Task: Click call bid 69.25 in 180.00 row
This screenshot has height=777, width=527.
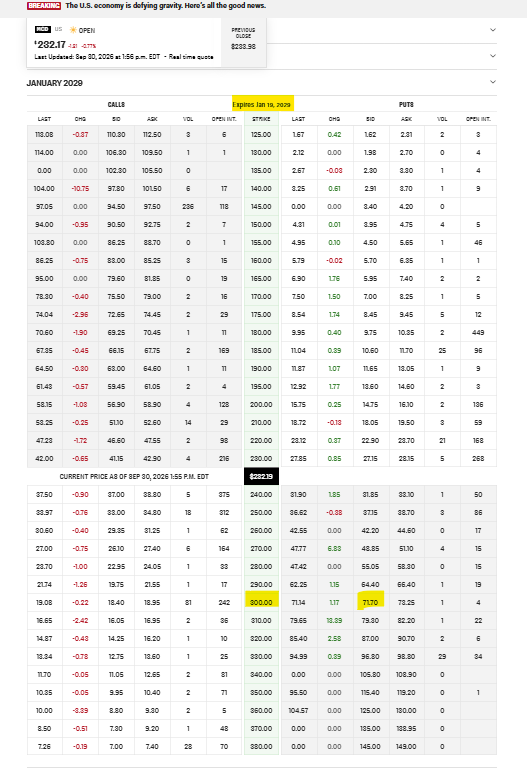Action: coord(116,333)
